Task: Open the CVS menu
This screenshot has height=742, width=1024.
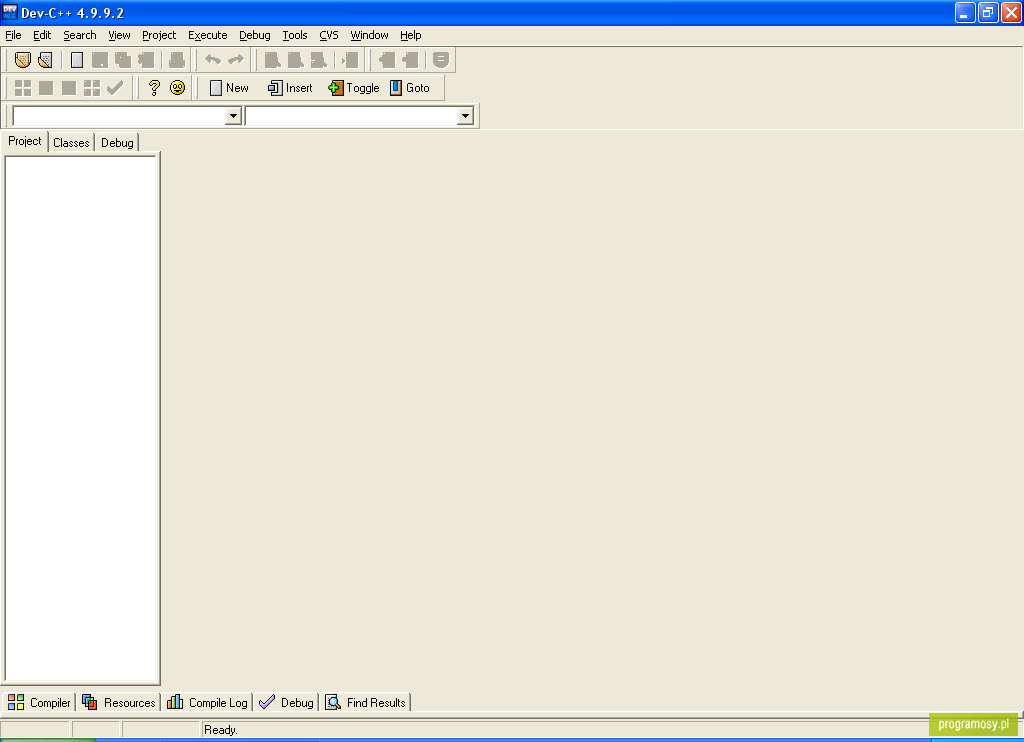Action: coord(328,35)
